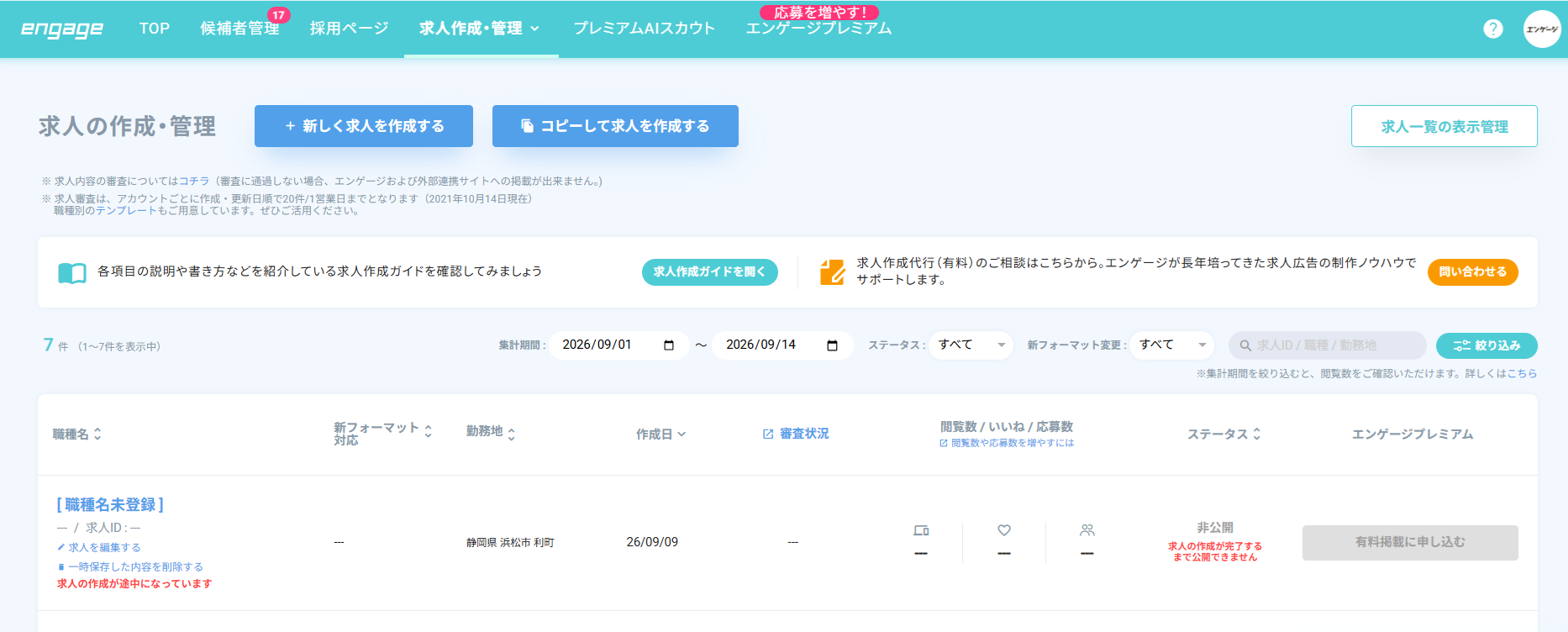Click the orange 問い合わせる button
Screen dimensions: 1568x632
[x=1473, y=272]
